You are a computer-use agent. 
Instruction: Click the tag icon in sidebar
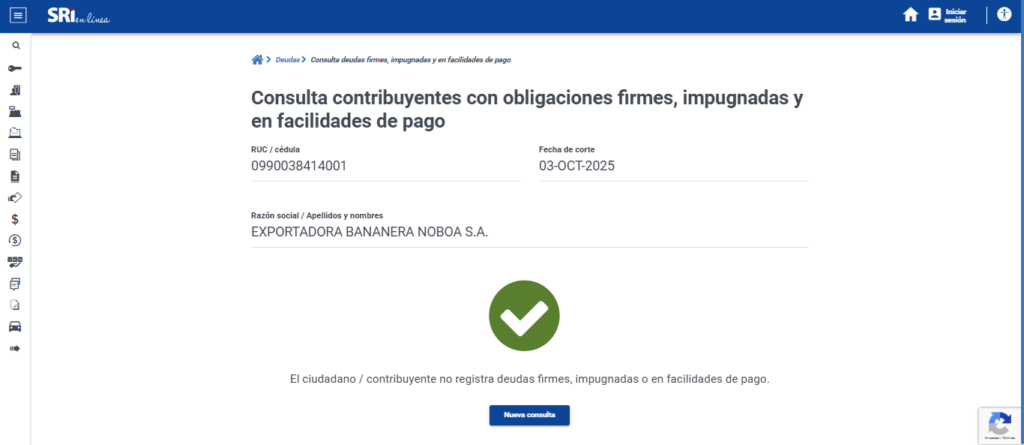pos(15,197)
